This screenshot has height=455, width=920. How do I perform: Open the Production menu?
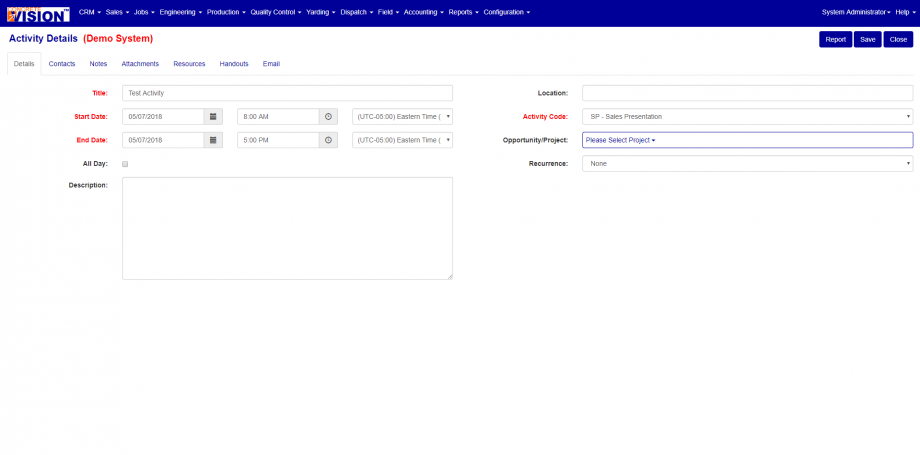[226, 12]
